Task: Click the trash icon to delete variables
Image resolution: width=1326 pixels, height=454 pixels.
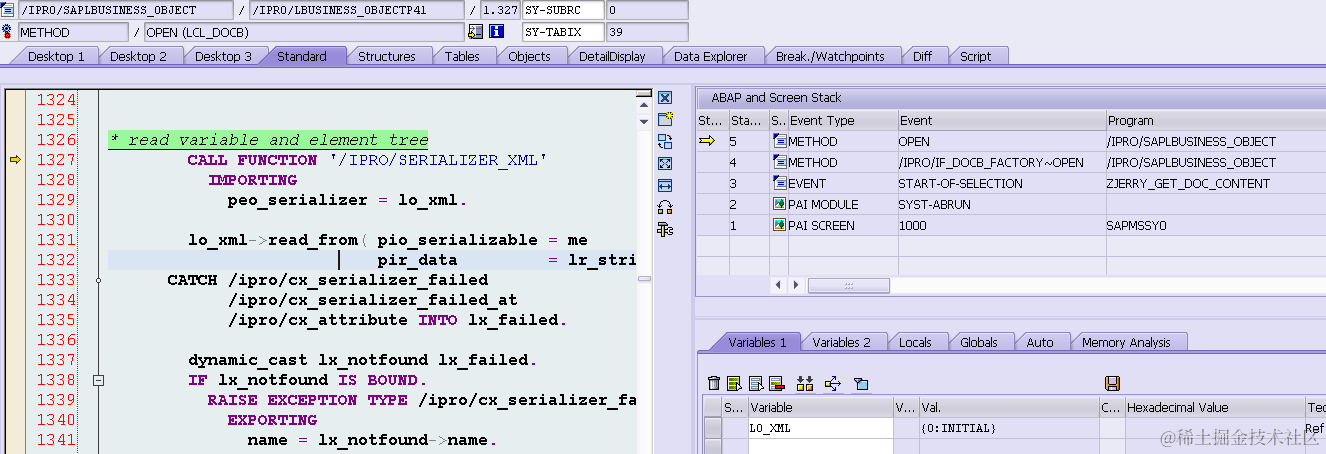Action: point(714,383)
